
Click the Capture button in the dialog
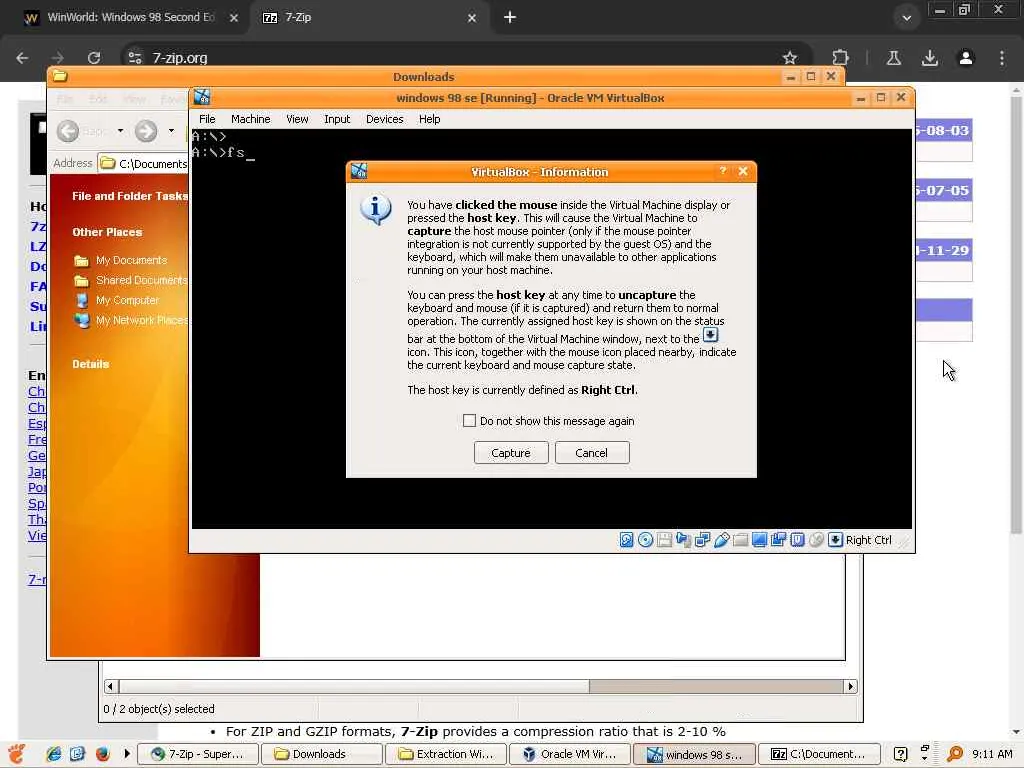click(x=511, y=453)
